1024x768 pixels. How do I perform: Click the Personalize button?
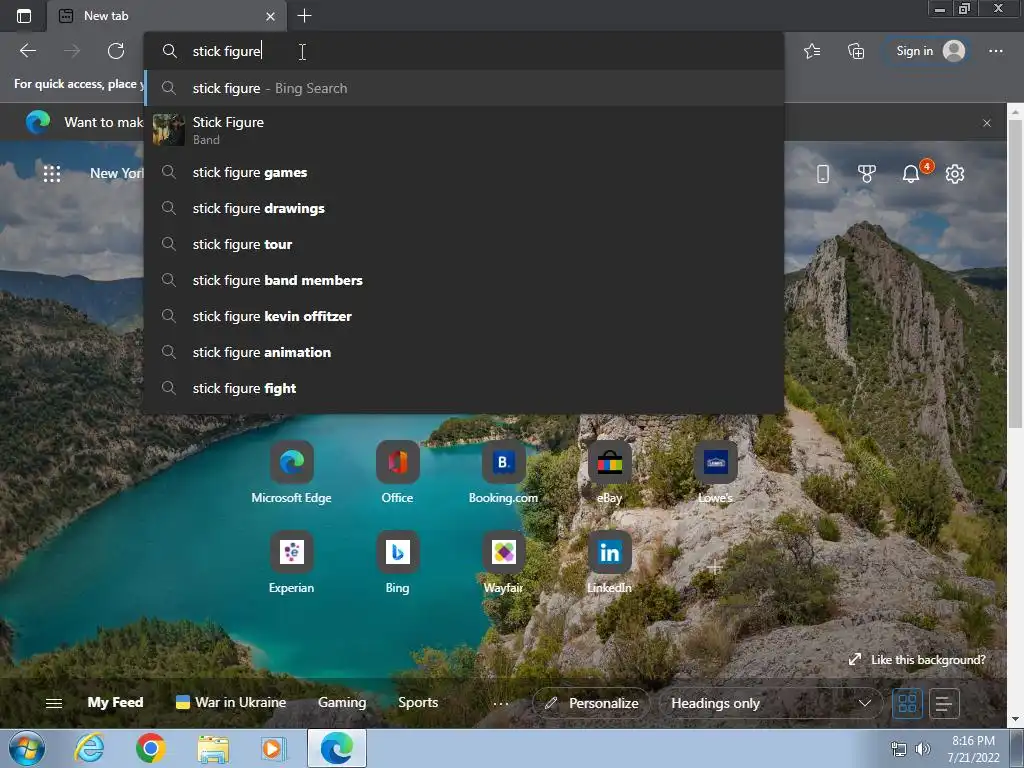592,703
